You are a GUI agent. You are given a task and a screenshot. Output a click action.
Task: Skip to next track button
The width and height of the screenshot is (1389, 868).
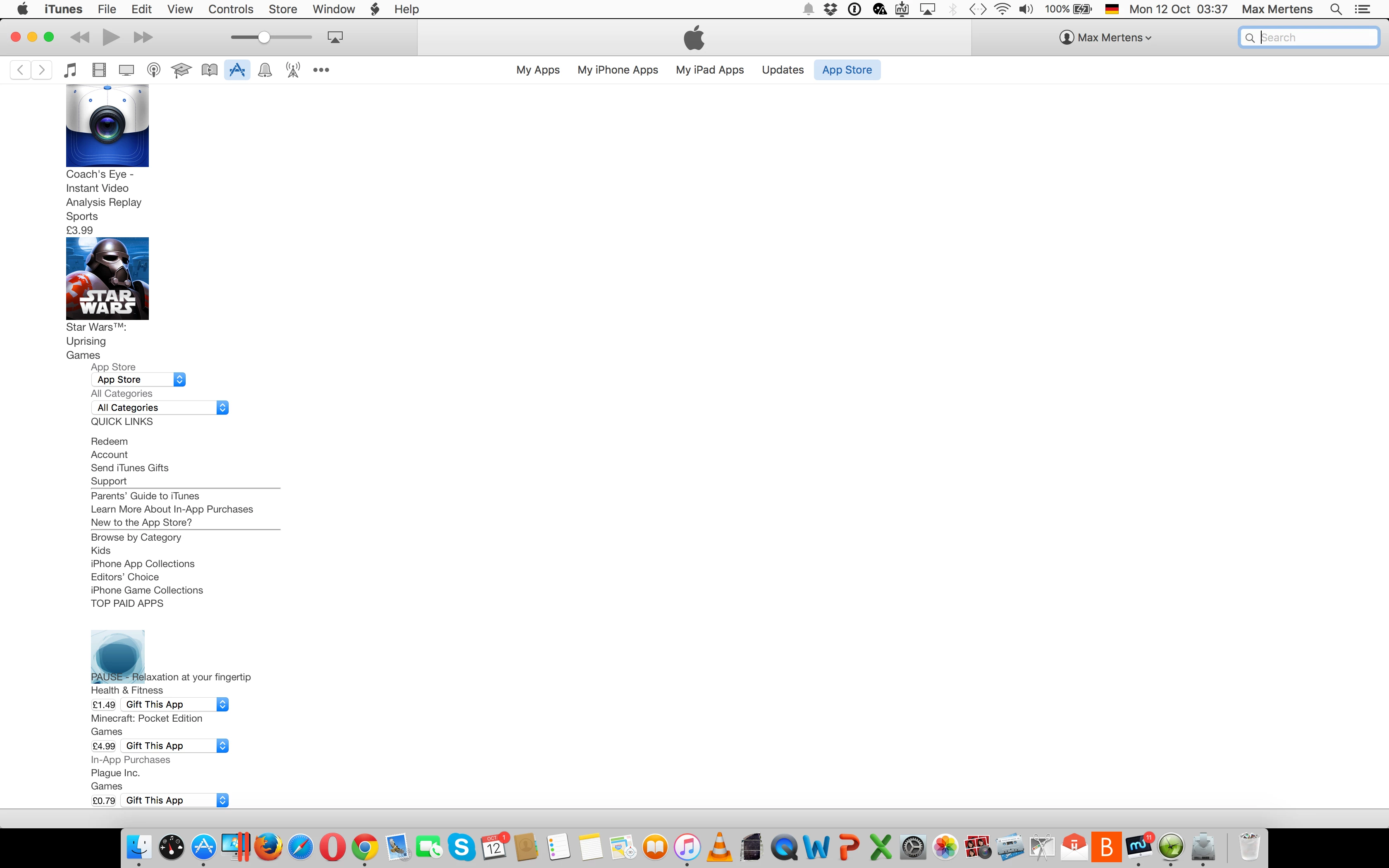pyautogui.click(x=143, y=37)
